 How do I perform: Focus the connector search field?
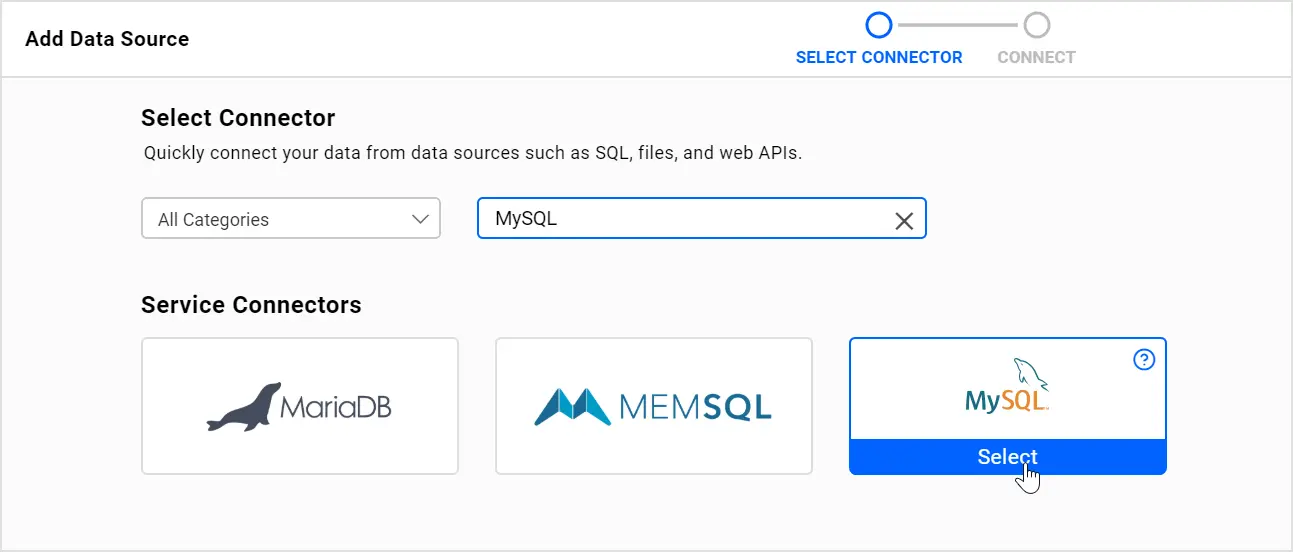tap(680, 219)
